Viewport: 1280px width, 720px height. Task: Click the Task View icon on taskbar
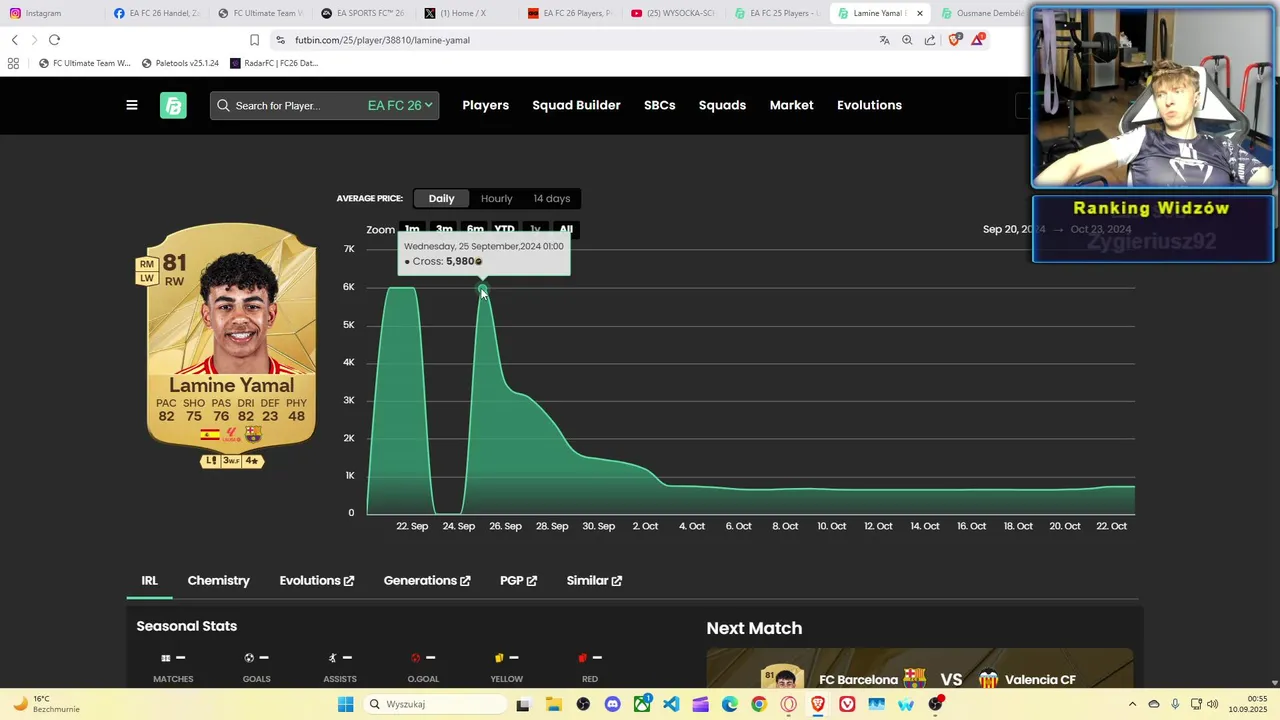pos(523,704)
